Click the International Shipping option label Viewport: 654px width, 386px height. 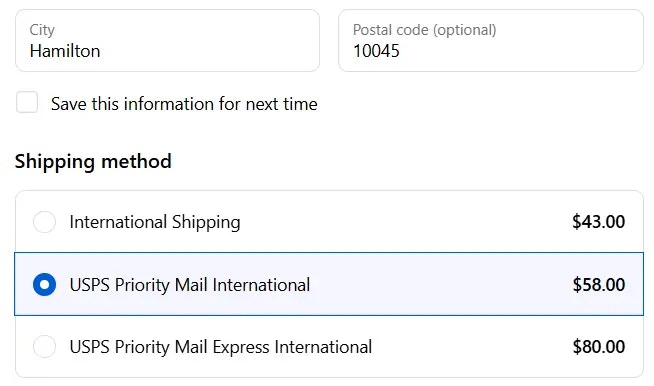coord(155,222)
